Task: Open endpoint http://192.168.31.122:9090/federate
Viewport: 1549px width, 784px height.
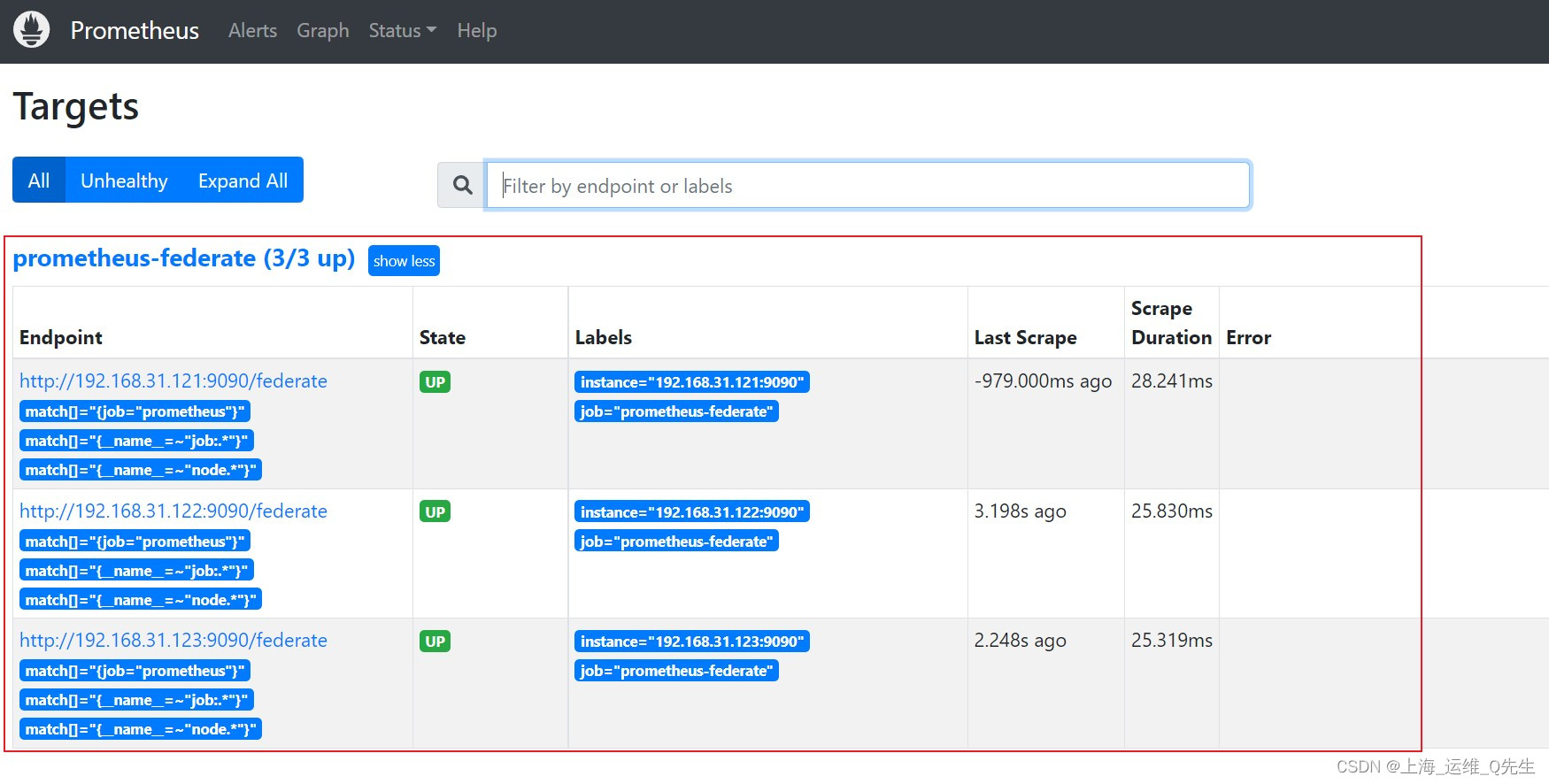Action: point(173,511)
